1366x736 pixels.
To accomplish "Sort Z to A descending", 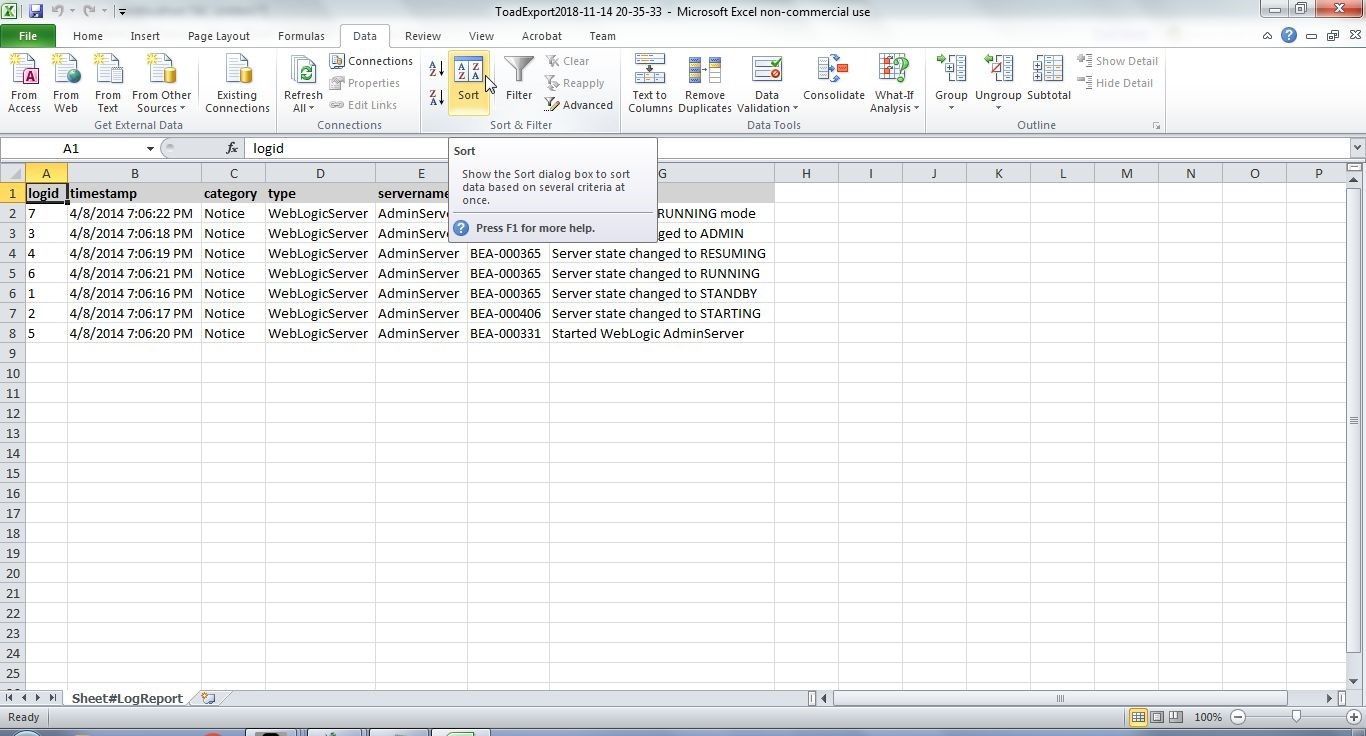I will click(437, 97).
